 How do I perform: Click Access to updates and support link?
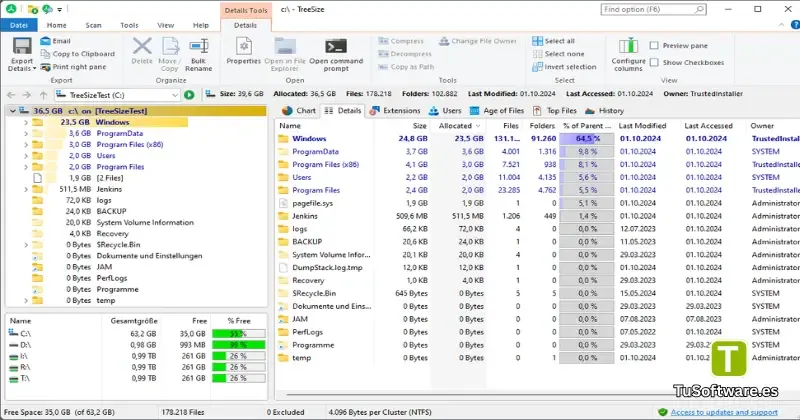[x=724, y=412]
